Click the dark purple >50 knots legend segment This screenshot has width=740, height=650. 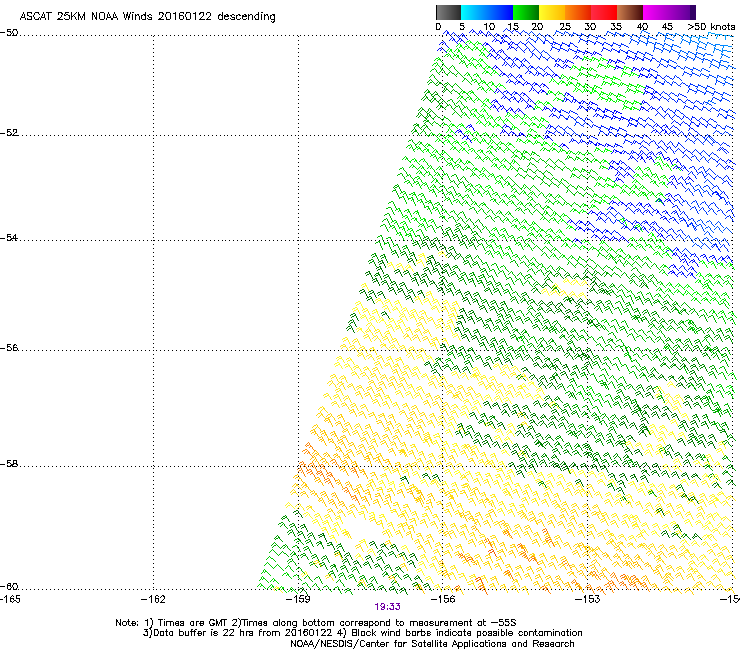point(693,12)
